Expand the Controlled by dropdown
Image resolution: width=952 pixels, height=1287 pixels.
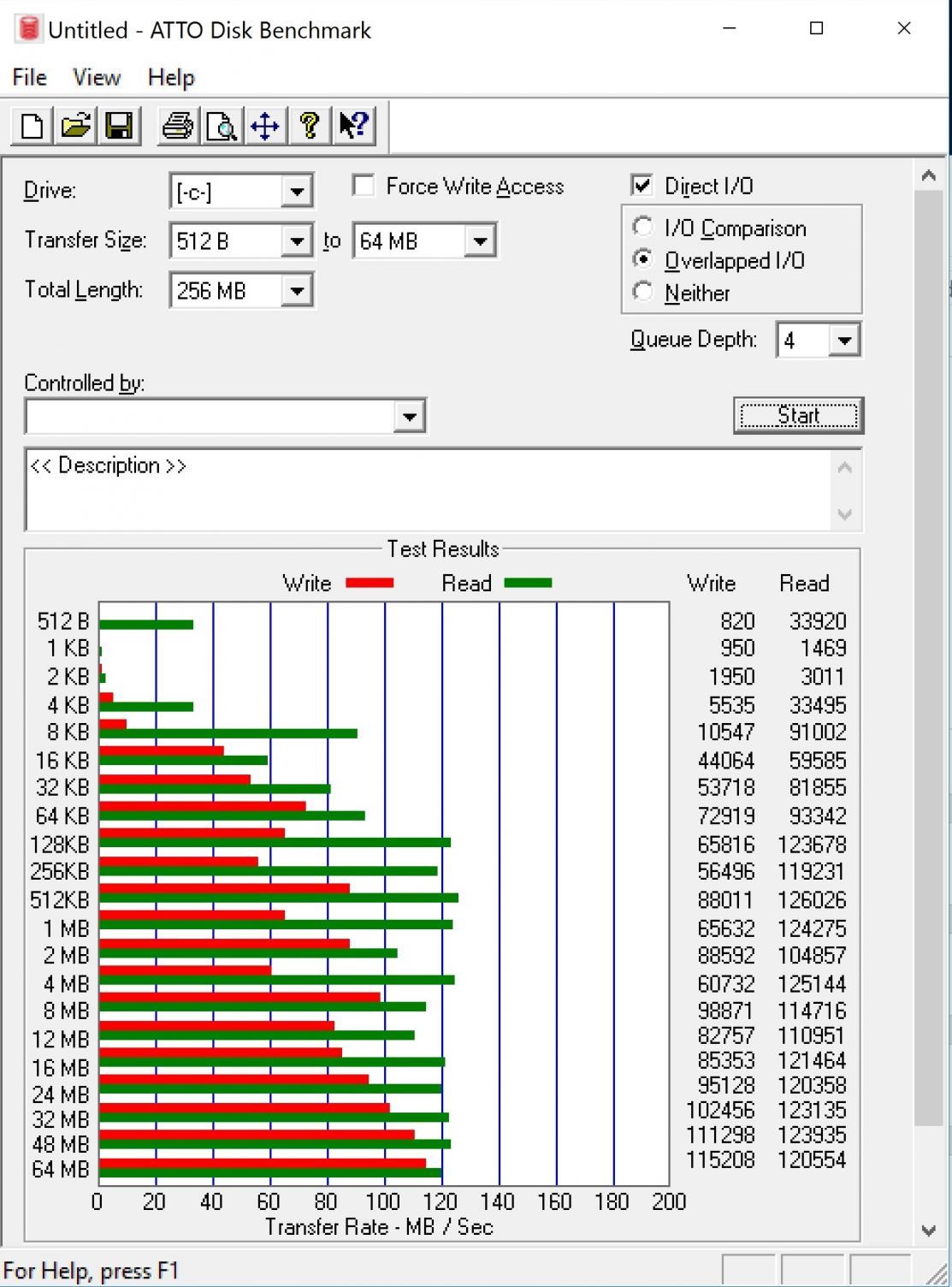(x=410, y=417)
